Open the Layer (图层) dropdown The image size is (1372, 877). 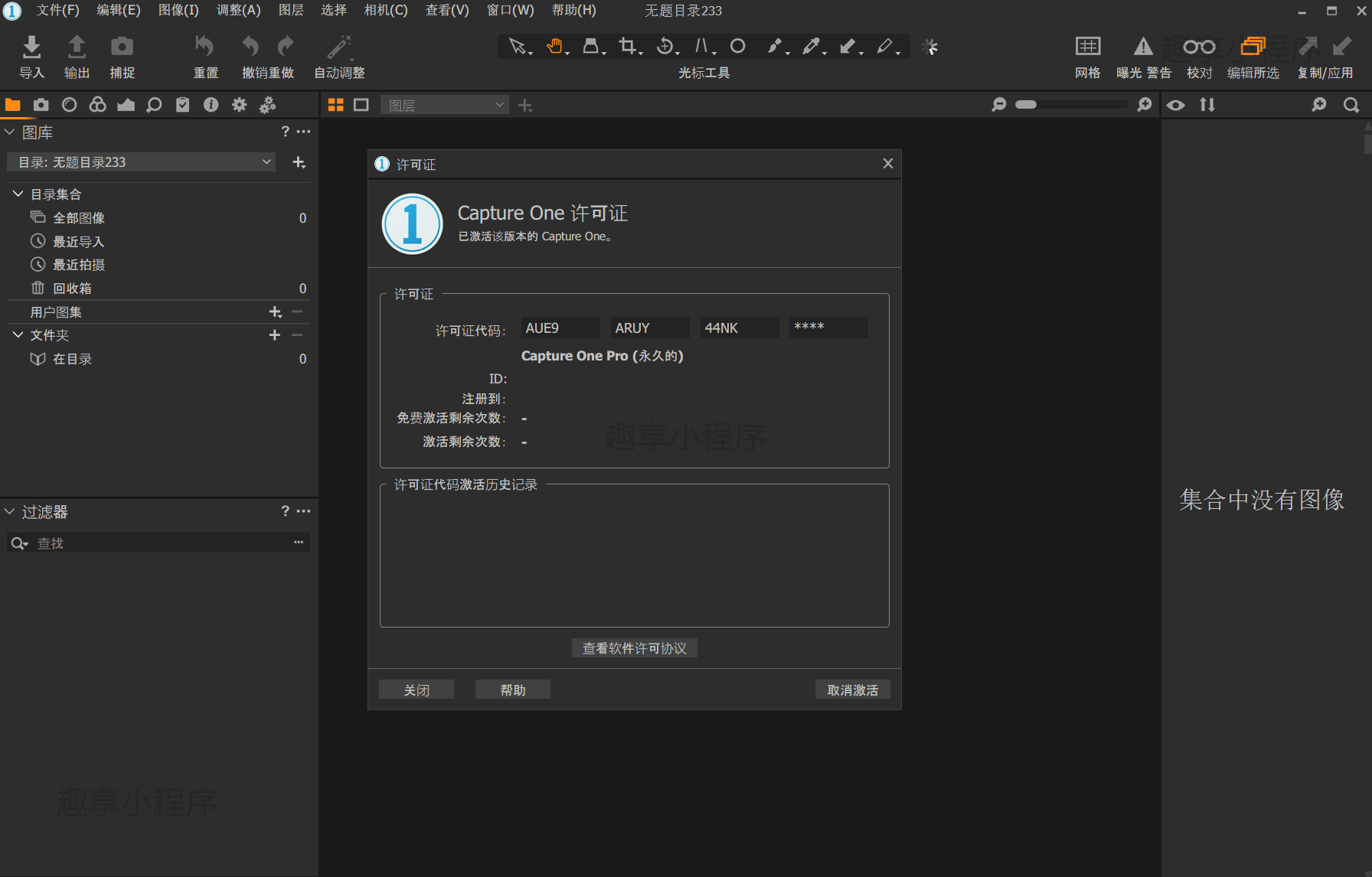point(445,105)
